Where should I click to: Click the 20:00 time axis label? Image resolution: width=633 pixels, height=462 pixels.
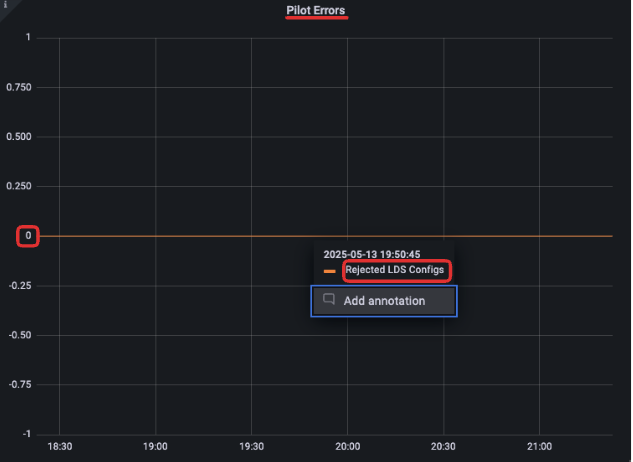click(x=348, y=446)
